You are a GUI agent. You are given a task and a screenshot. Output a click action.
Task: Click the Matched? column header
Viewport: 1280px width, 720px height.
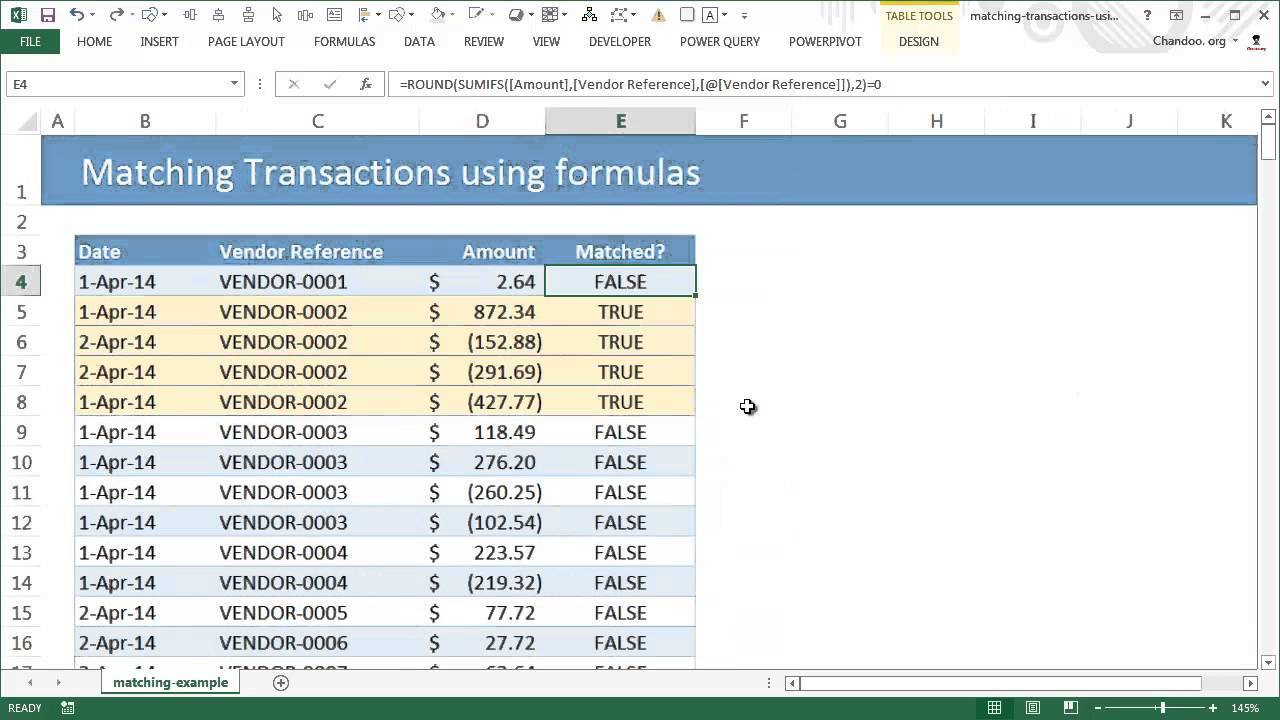click(x=620, y=251)
